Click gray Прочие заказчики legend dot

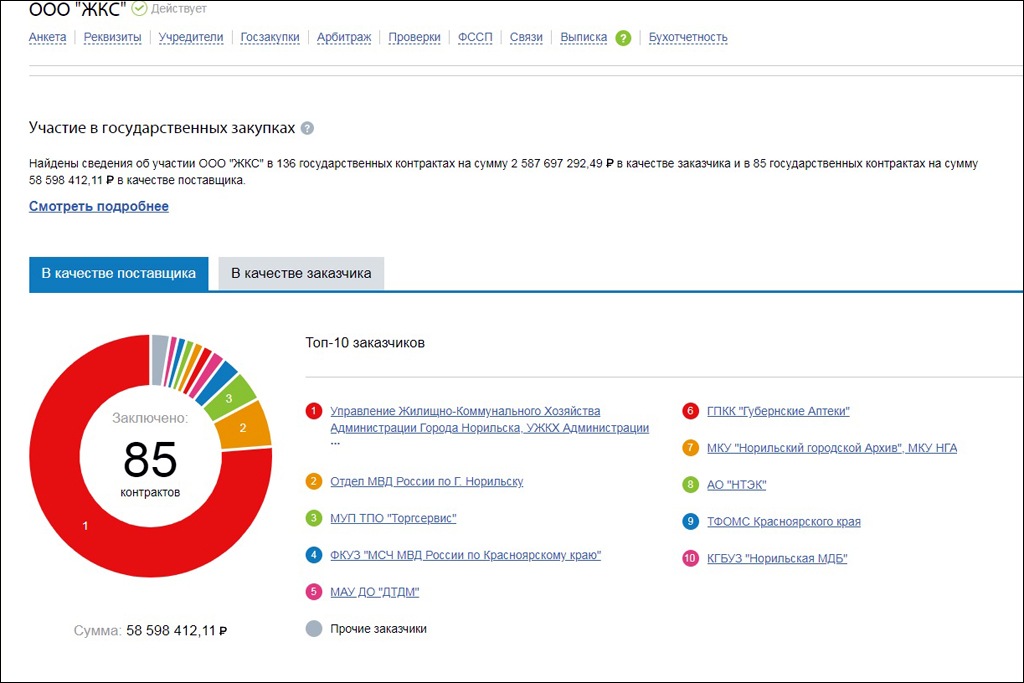click(314, 629)
